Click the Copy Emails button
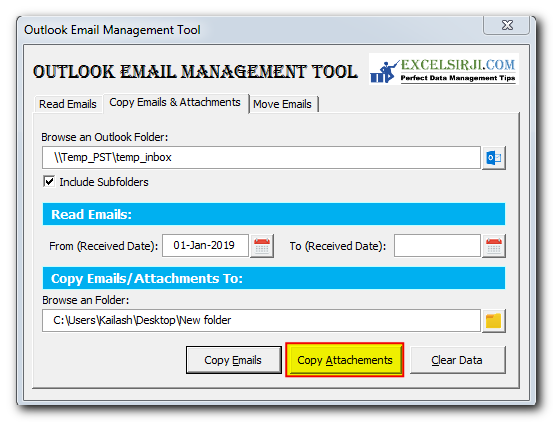 click(x=233, y=360)
